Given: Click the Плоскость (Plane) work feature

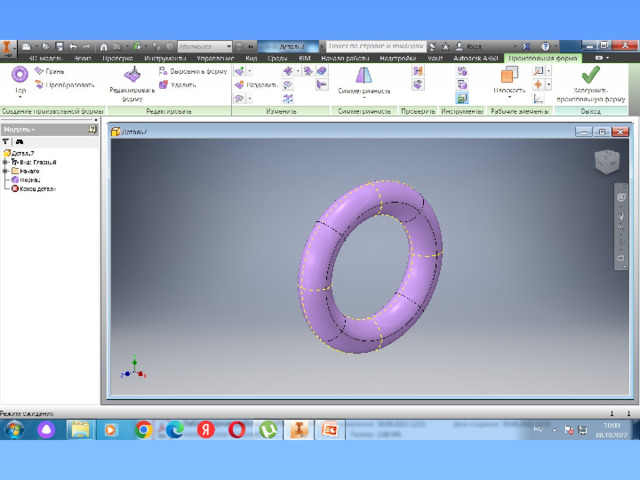Looking at the screenshot, I should pyautogui.click(x=508, y=80).
